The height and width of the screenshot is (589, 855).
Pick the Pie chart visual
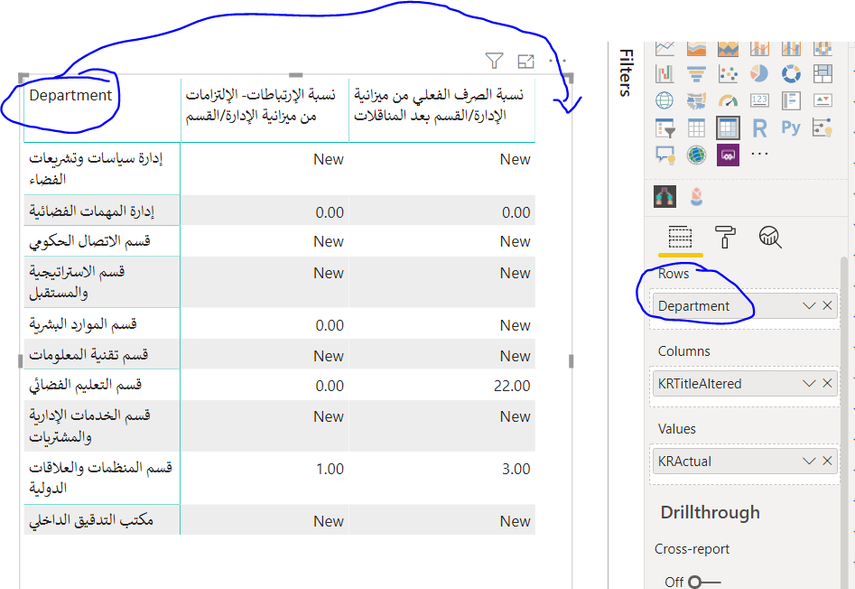tap(759, 74)
